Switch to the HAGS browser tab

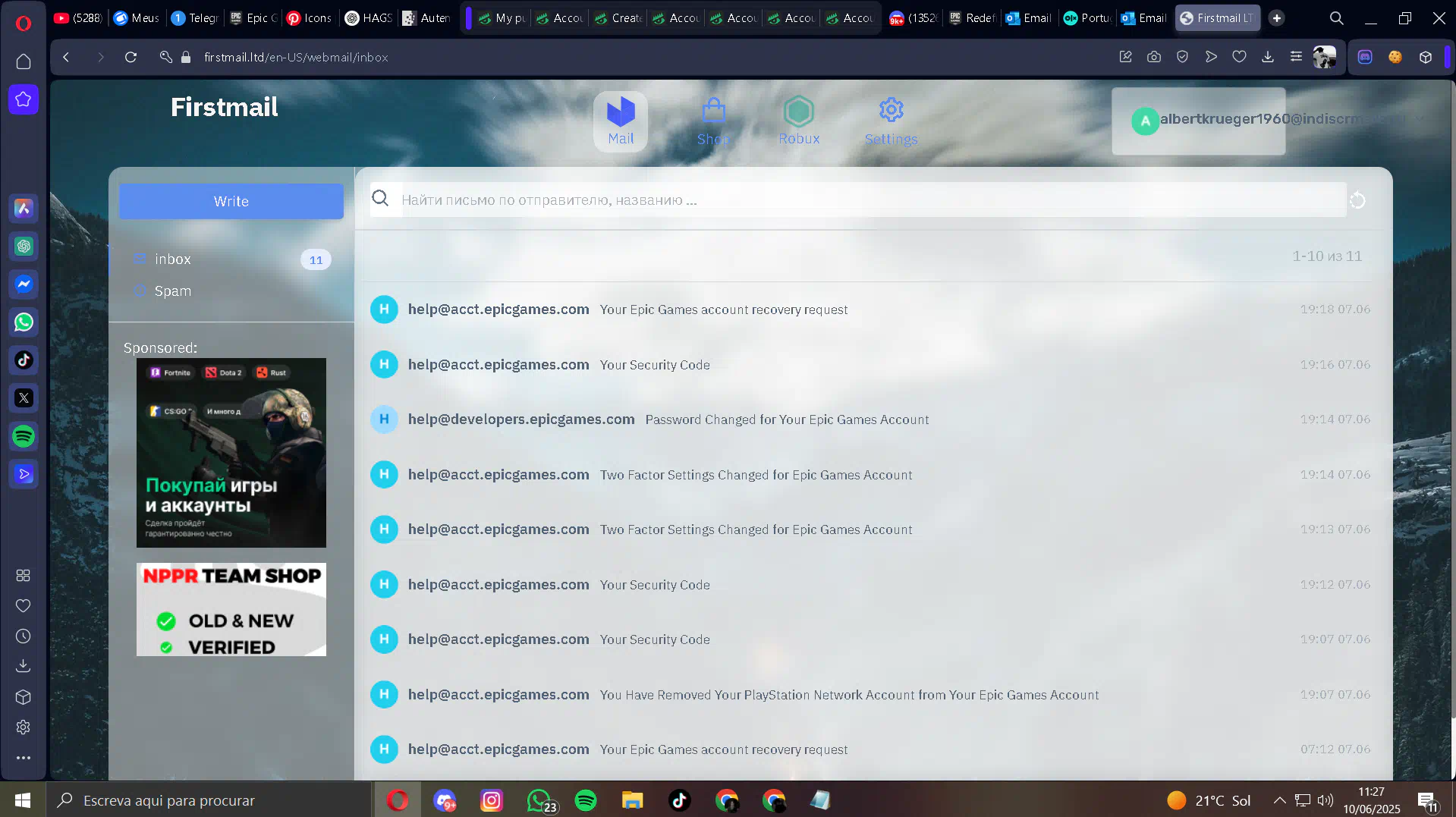[369, 18]
